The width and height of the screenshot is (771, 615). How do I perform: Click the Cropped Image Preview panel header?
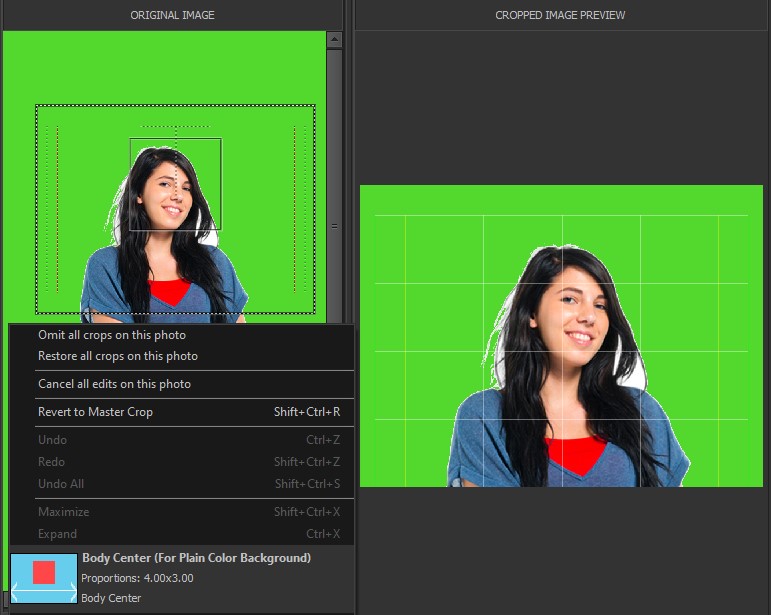coord(560,15)
